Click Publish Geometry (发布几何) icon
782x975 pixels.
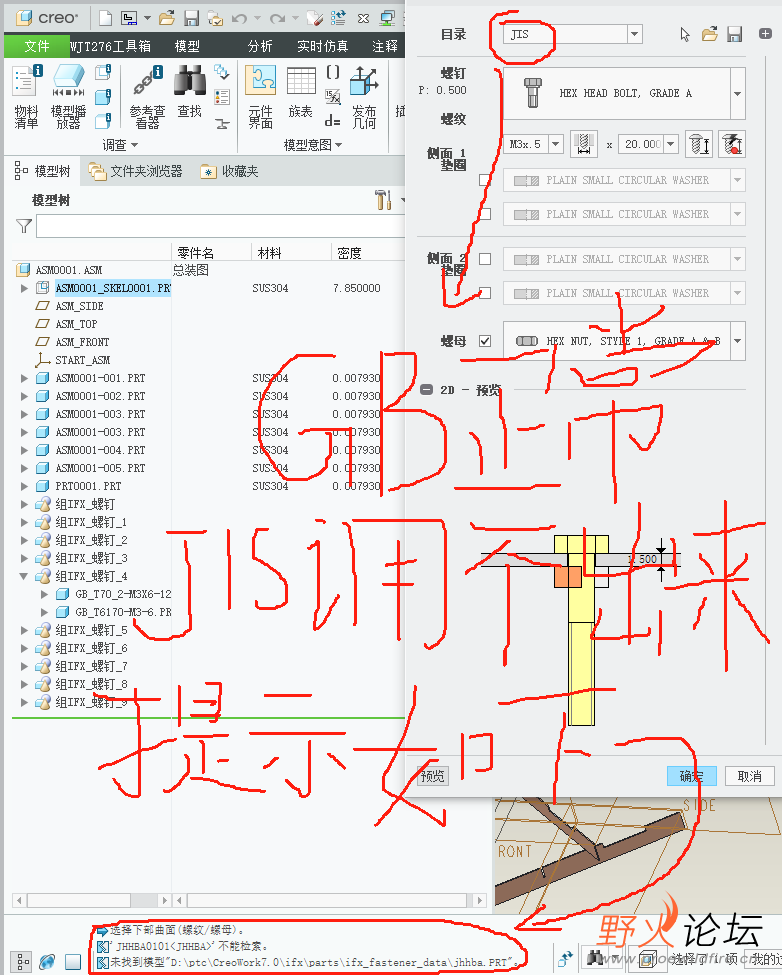pyautogui.click(x=364, y=97)
